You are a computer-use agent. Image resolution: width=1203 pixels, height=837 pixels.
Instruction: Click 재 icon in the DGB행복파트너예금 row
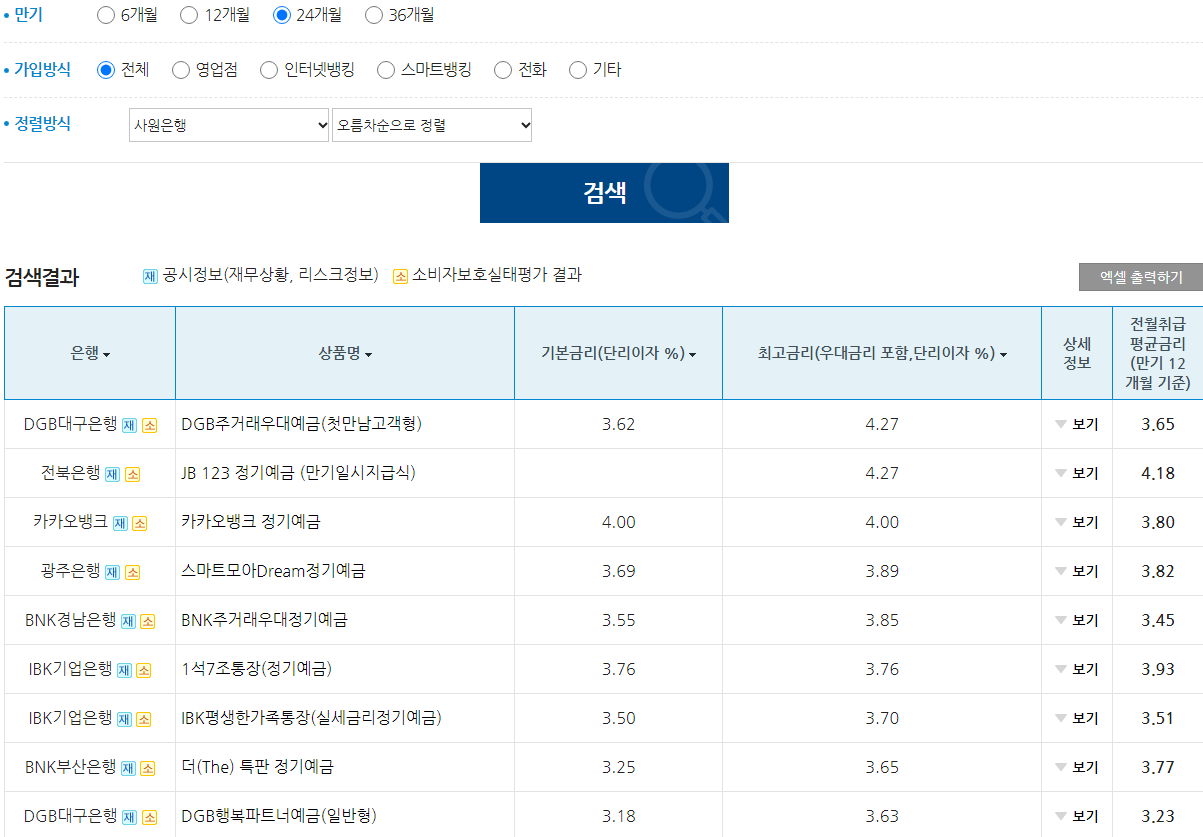coord(129,817)
